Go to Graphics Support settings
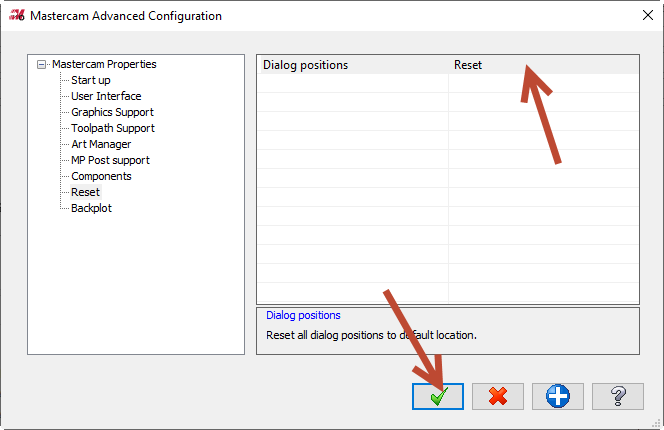This screenshot has width=664, height=430. [112, 112]
